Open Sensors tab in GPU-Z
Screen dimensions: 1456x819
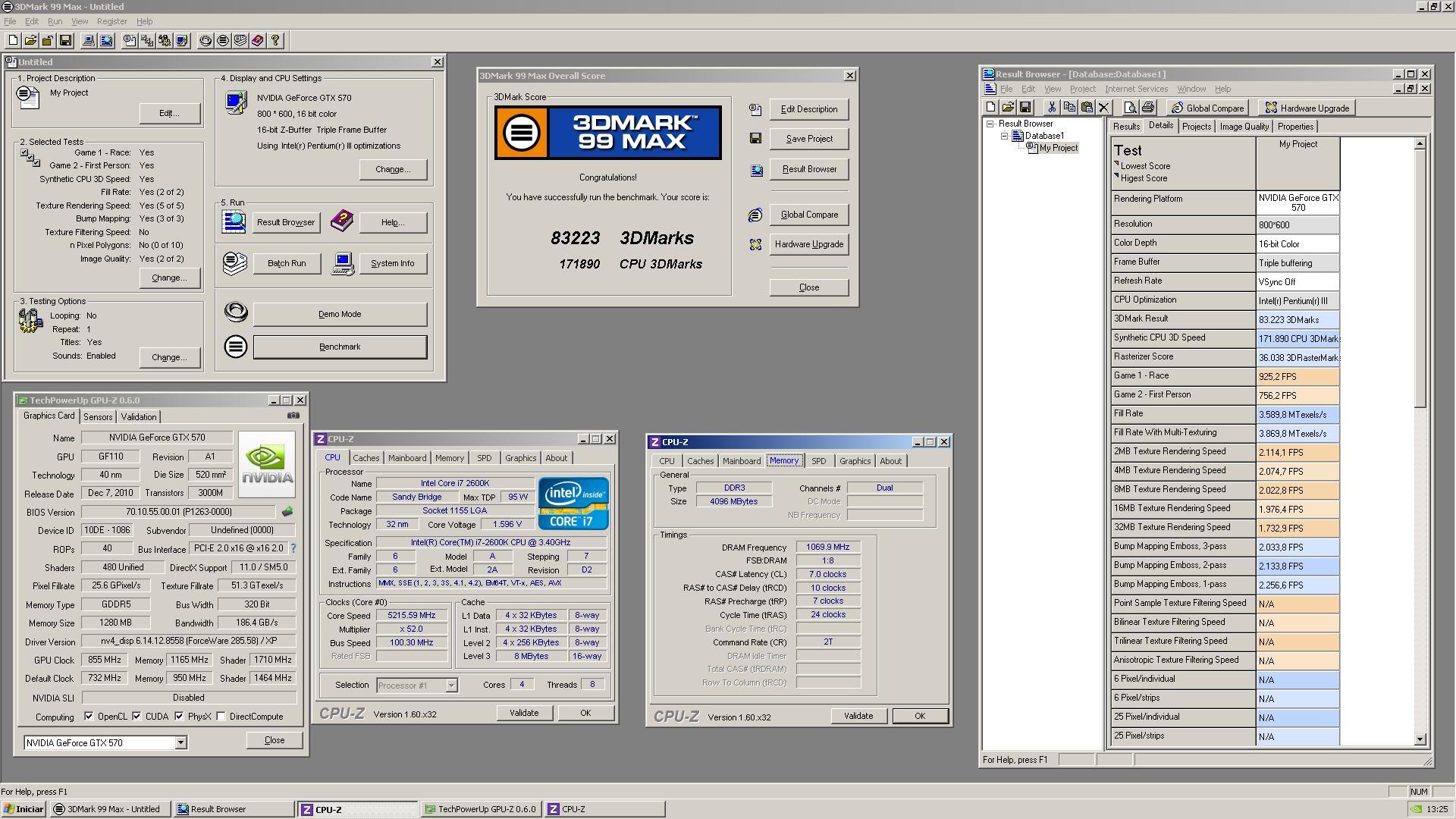[98, 417]
